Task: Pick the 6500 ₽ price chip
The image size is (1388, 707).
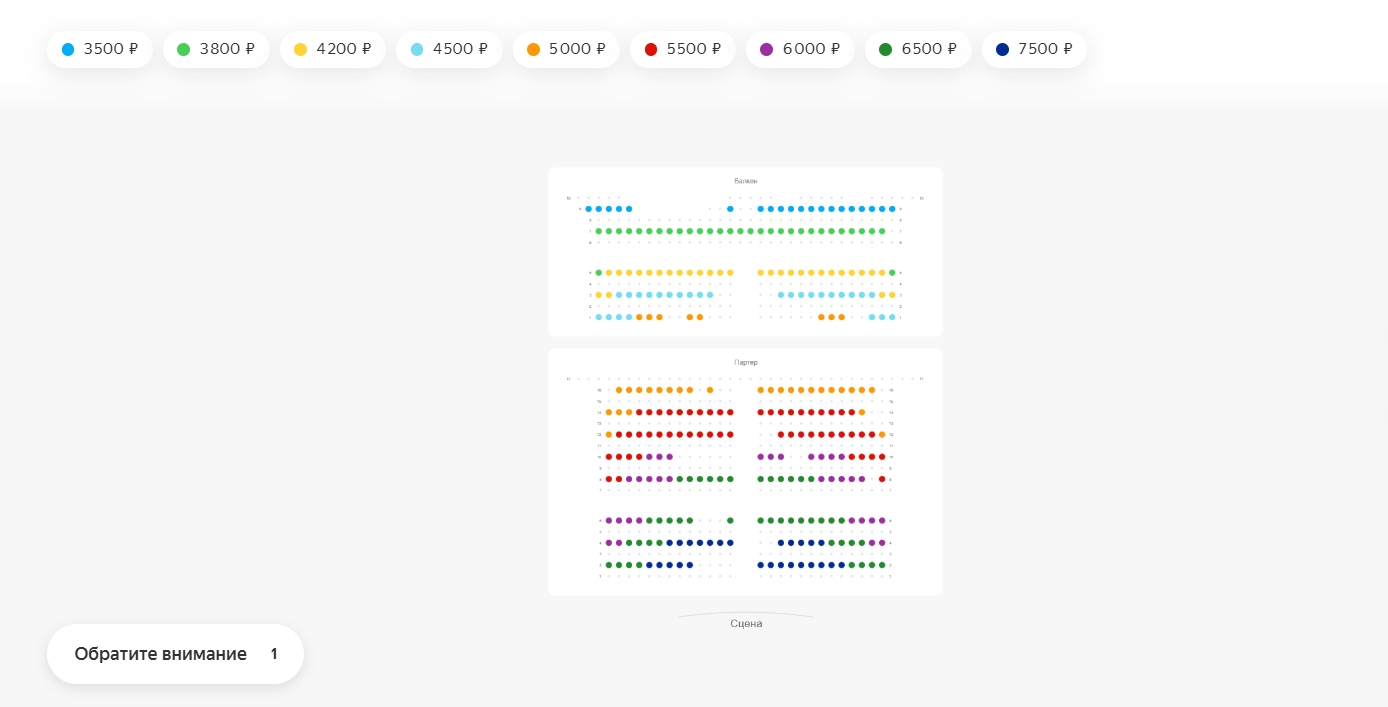Action: (x=917, y=49)
